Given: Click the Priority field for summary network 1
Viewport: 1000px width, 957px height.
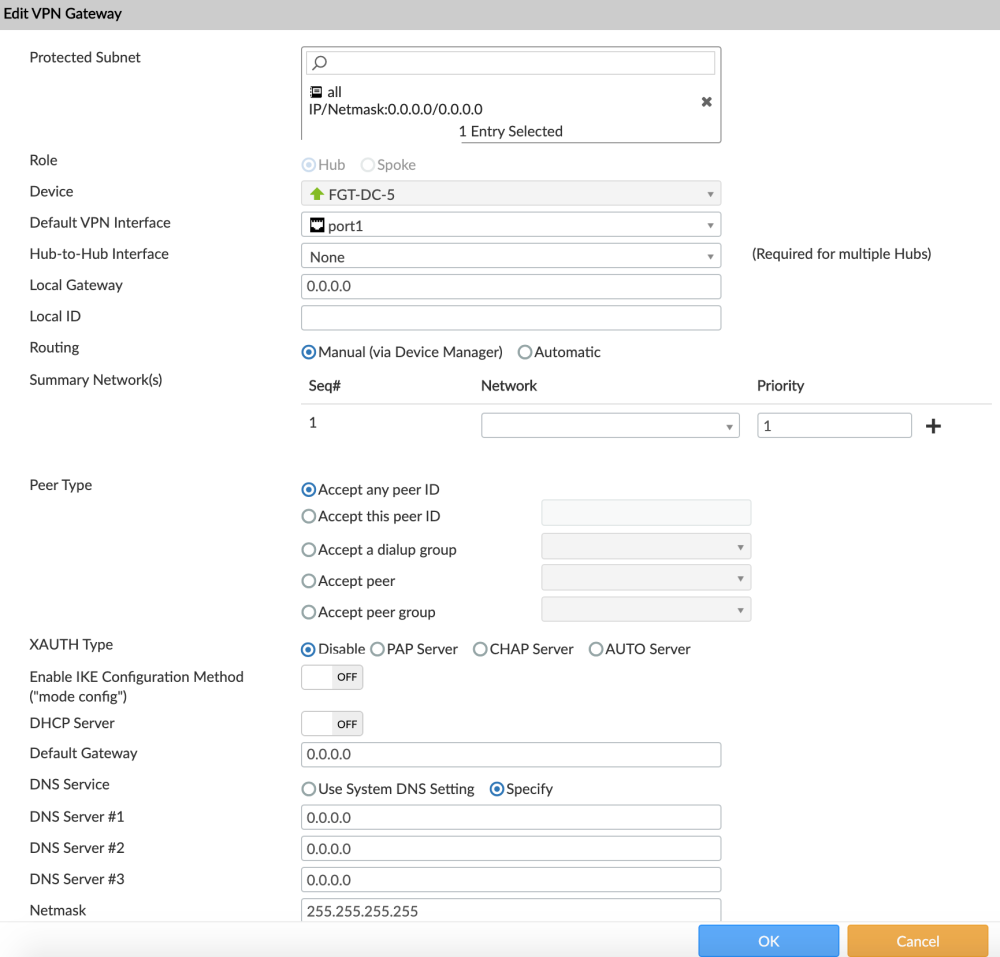Looking at the screenshot, I should tap(834, 425).
